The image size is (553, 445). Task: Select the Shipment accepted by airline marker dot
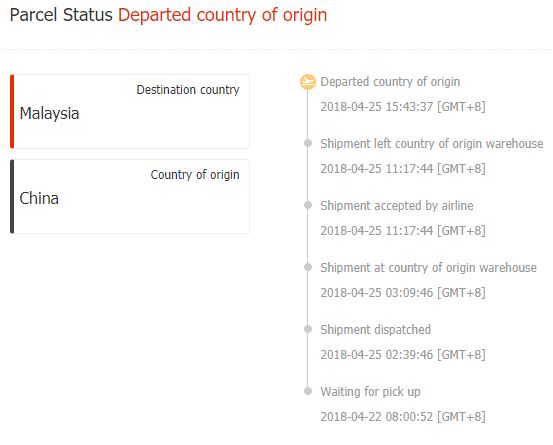308,205
